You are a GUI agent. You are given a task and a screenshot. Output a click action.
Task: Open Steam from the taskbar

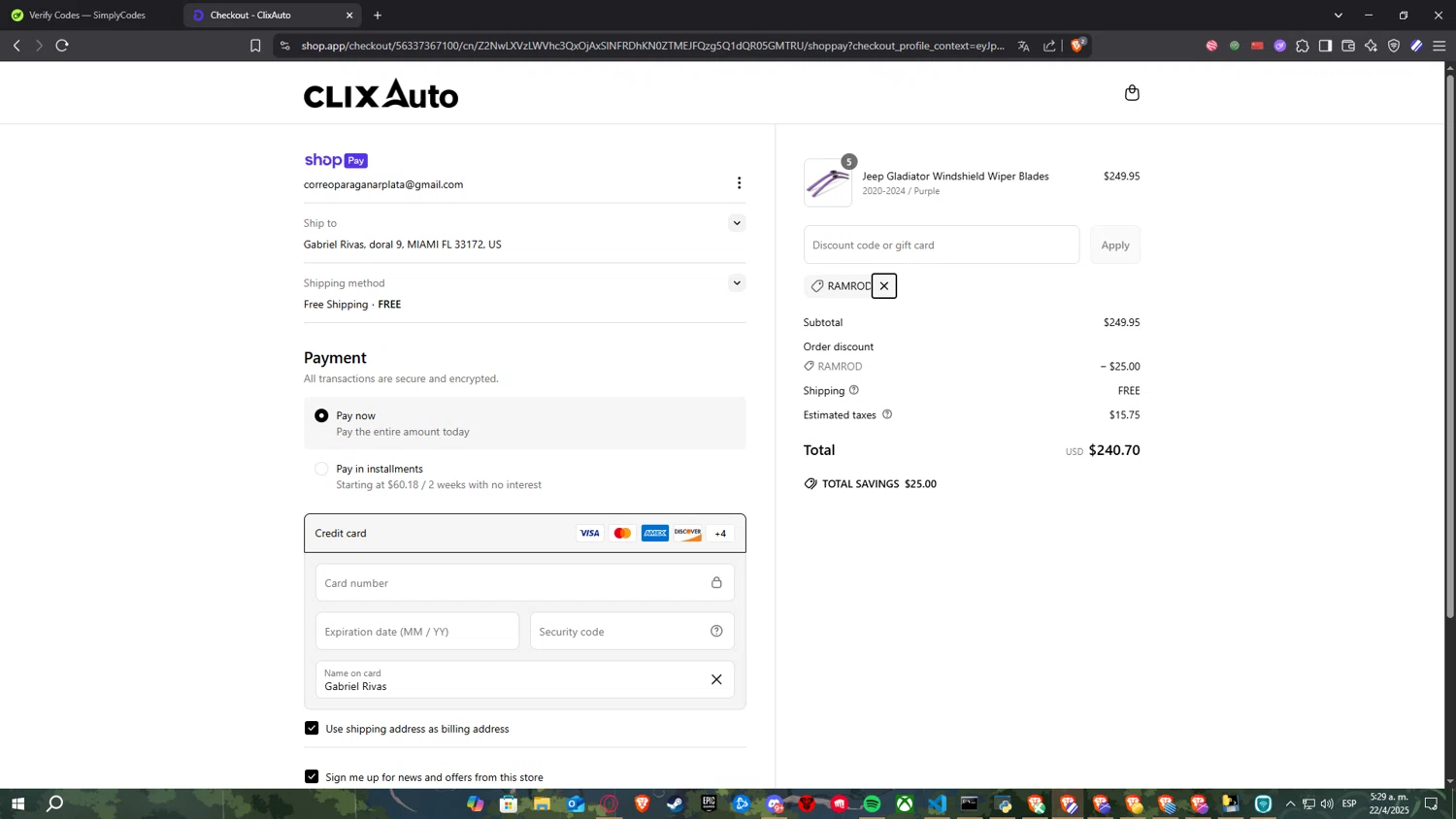coord(675,803)
